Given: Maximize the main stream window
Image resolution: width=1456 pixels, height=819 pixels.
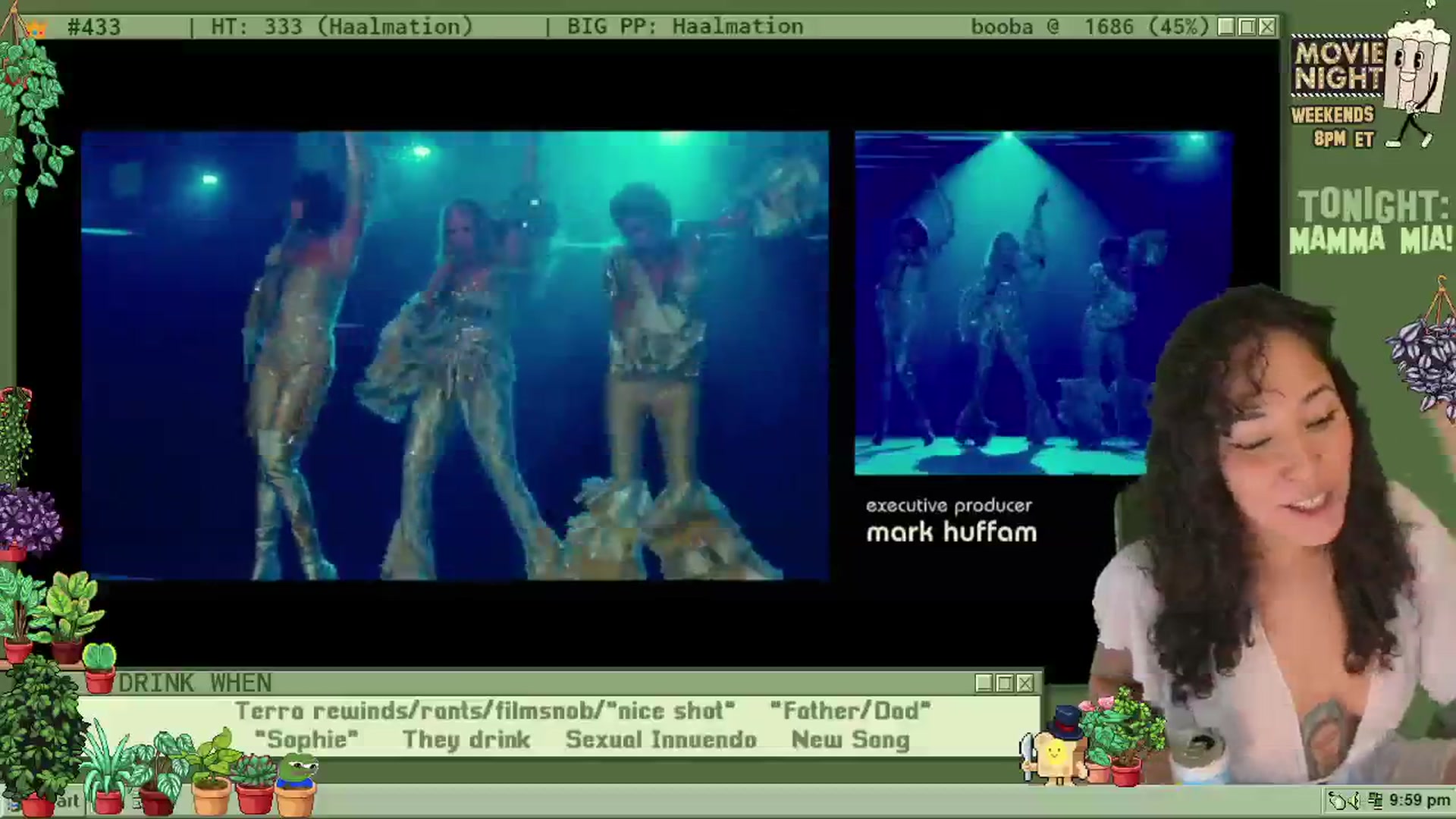Looking at the screenshot, I should (1246, 27).
